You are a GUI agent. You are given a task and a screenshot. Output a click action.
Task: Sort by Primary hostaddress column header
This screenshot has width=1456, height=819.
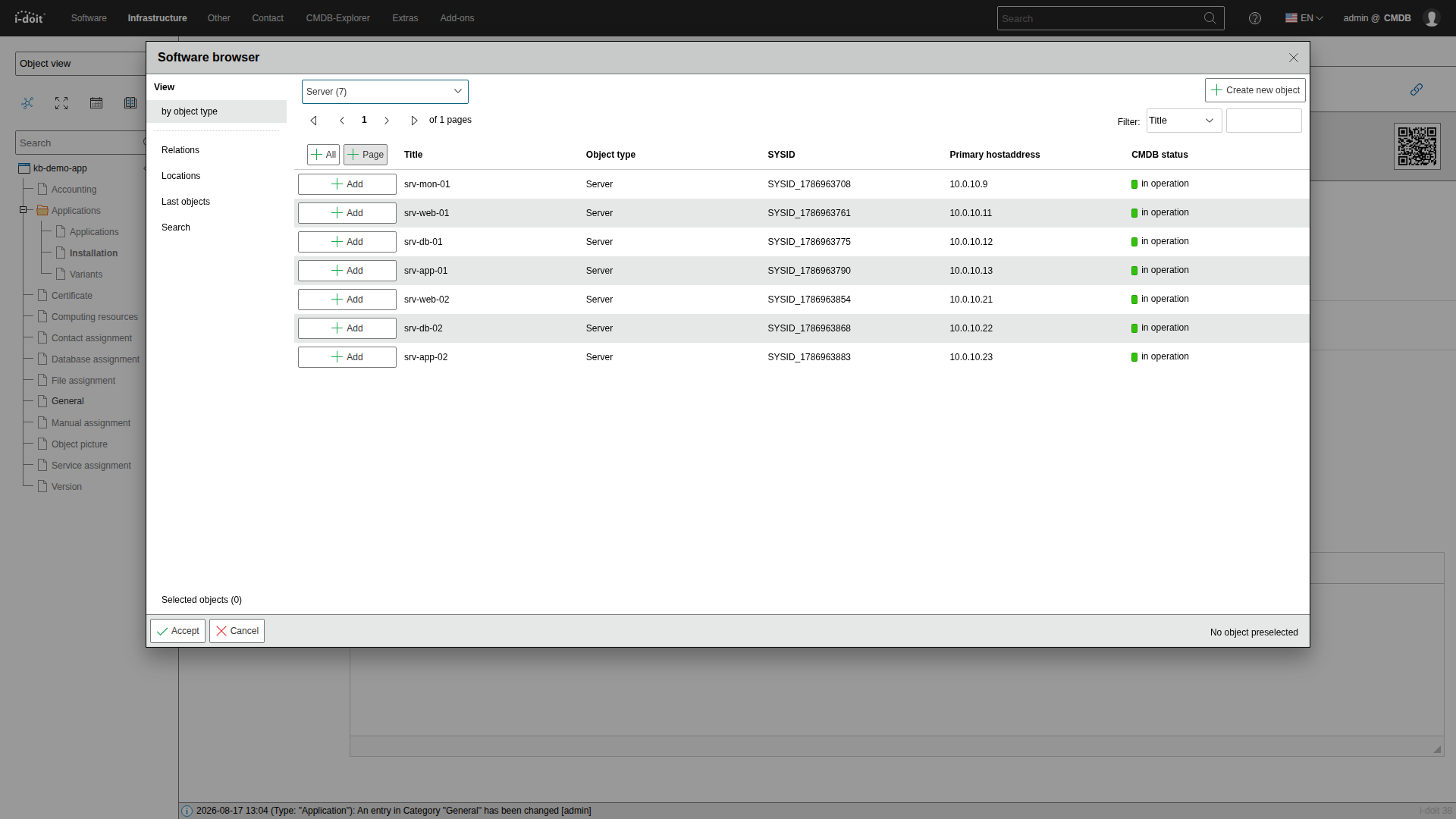click(x=995, y=155)
